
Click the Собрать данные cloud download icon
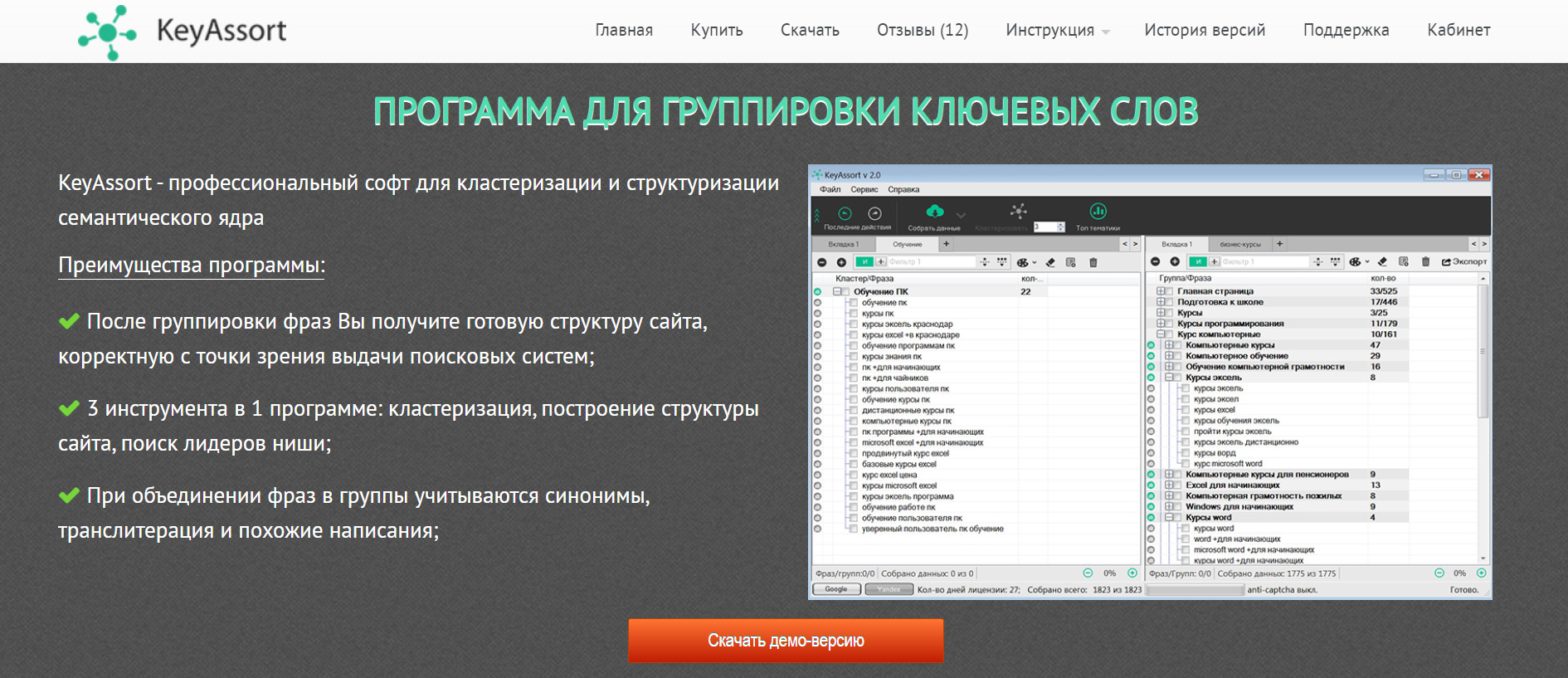point(935,211)
